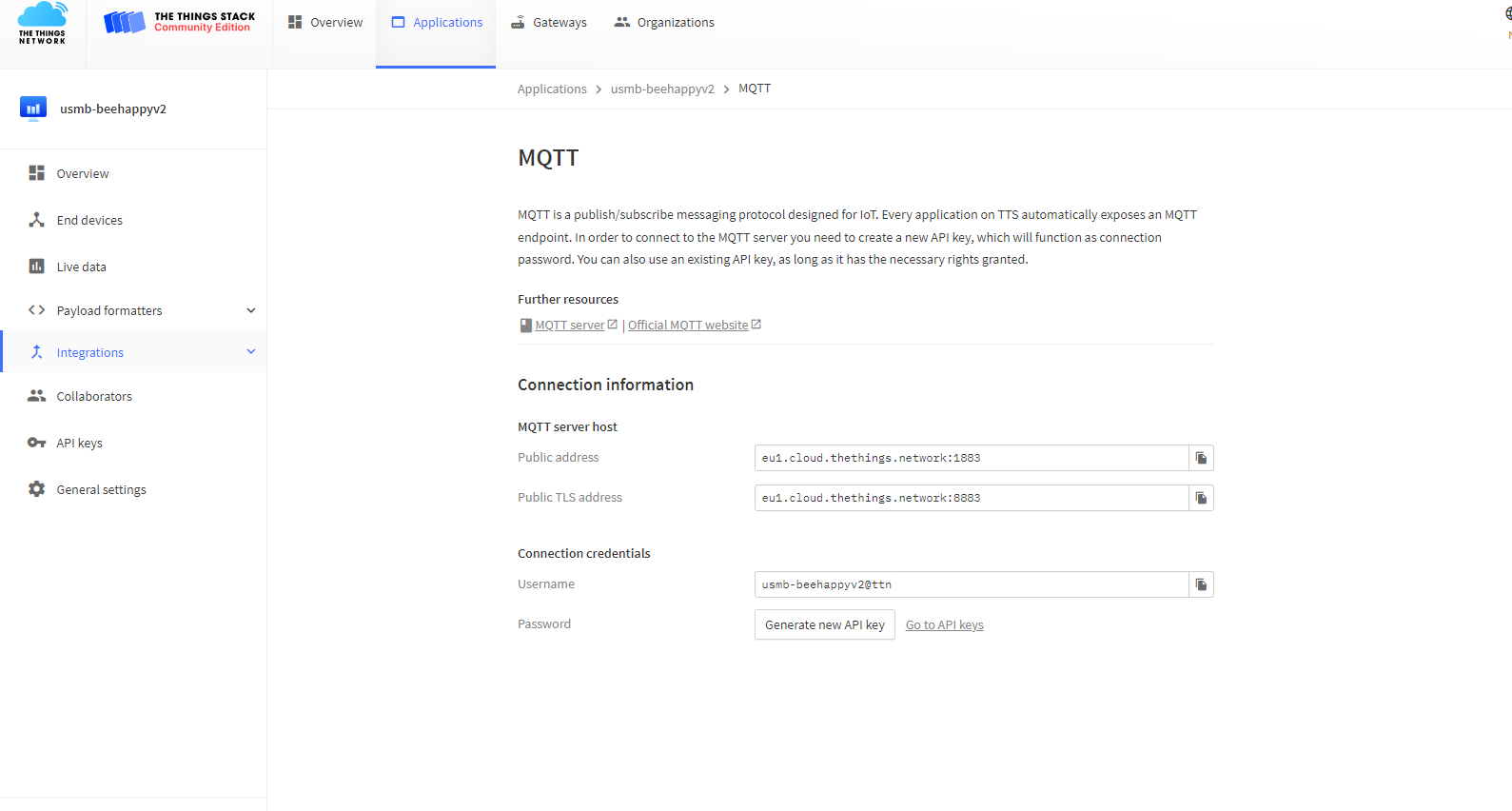The image size is (1512, 811).
Task: Click the Integrations merge icon
Action: (37, 351)
